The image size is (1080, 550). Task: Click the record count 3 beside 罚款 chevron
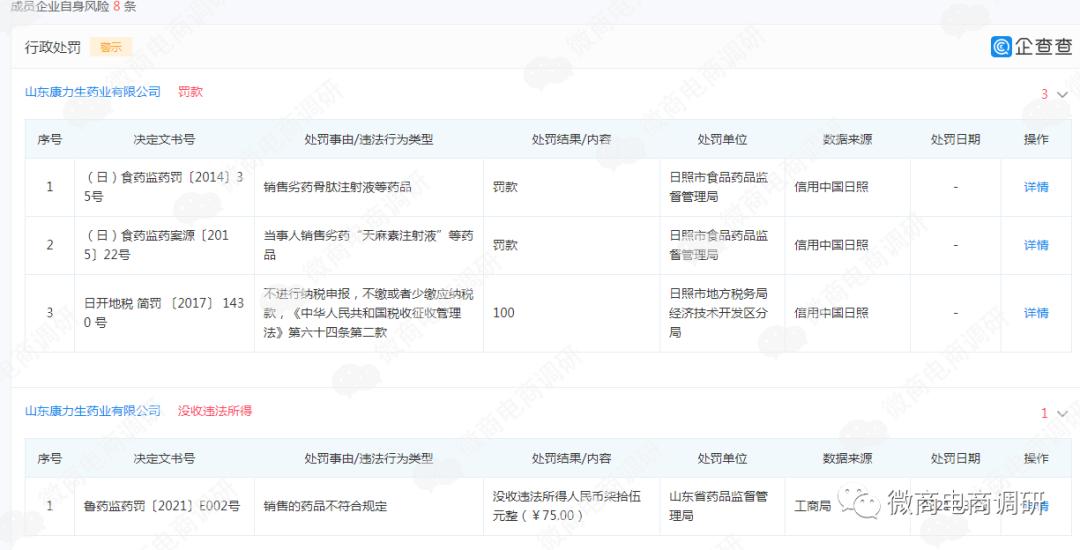pyautogui.click(x=1044, y=94)
